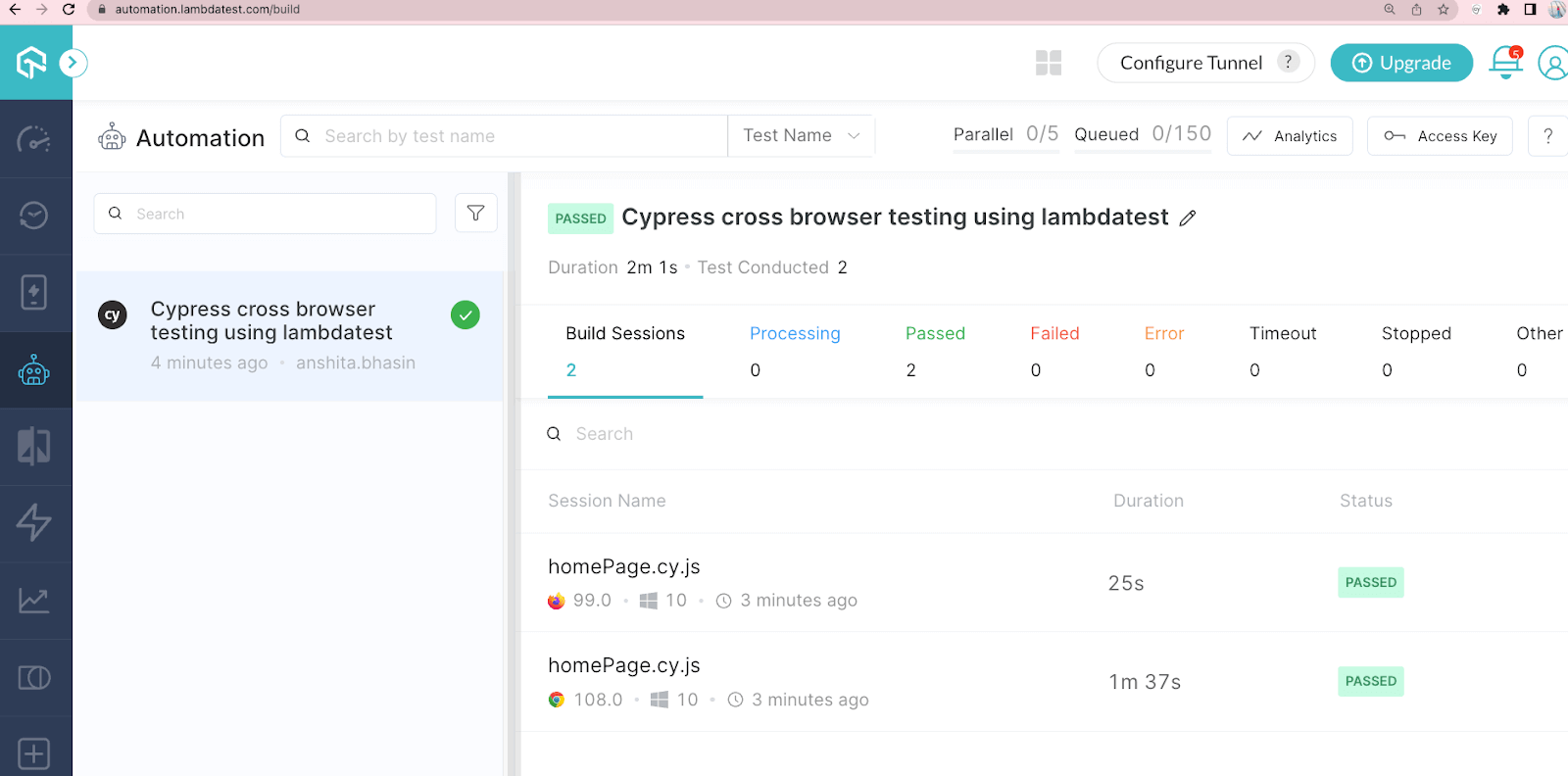Click the Queued 0/150 indicator

coord(1143,134)
